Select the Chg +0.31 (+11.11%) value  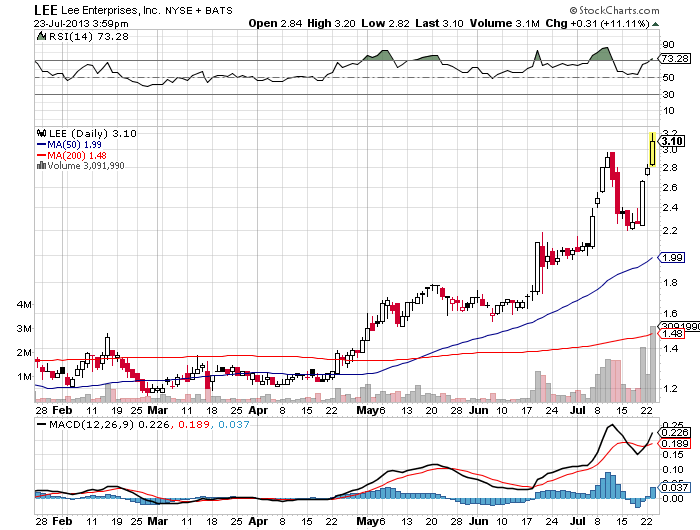pyautogui.click(x=597, y=23)
